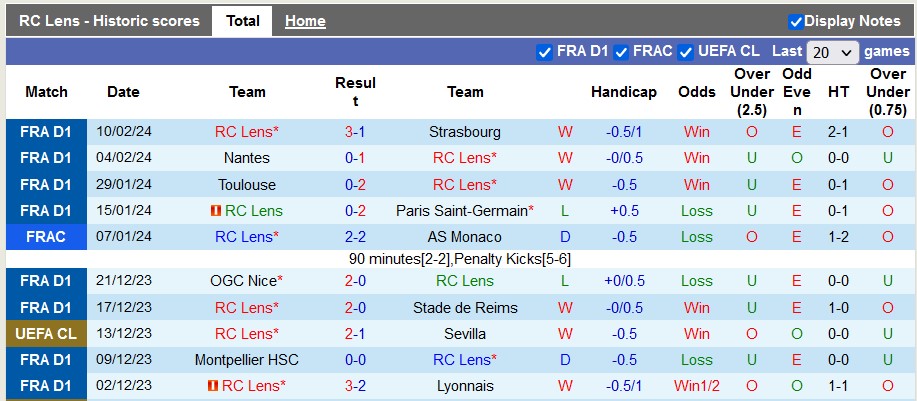The height and width of the screenshot is (401, 917).
Task: Open the Last 20 games dropdown
Action: pyautogui.click(x=833, y=52)
